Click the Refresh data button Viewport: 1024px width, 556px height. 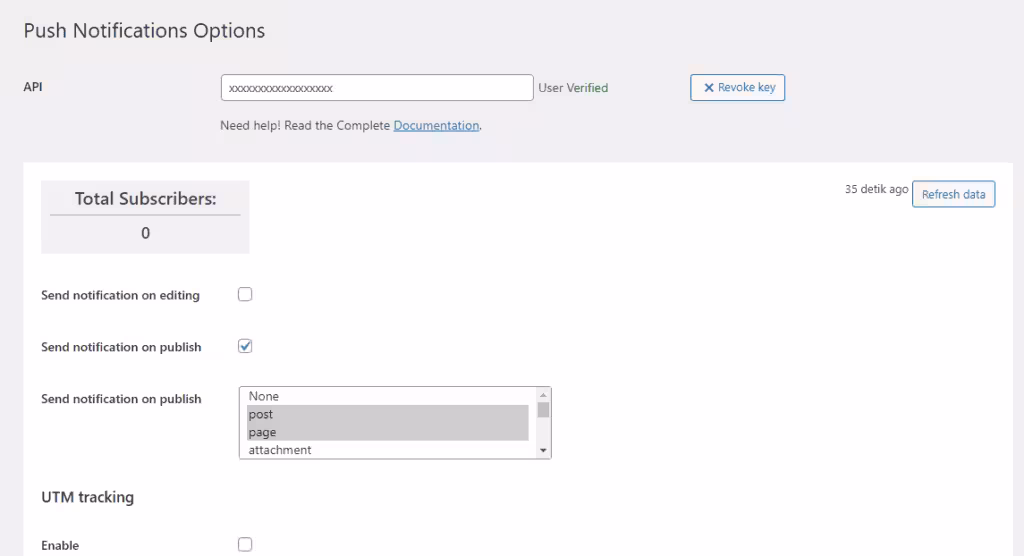click(x=953, y=195)
